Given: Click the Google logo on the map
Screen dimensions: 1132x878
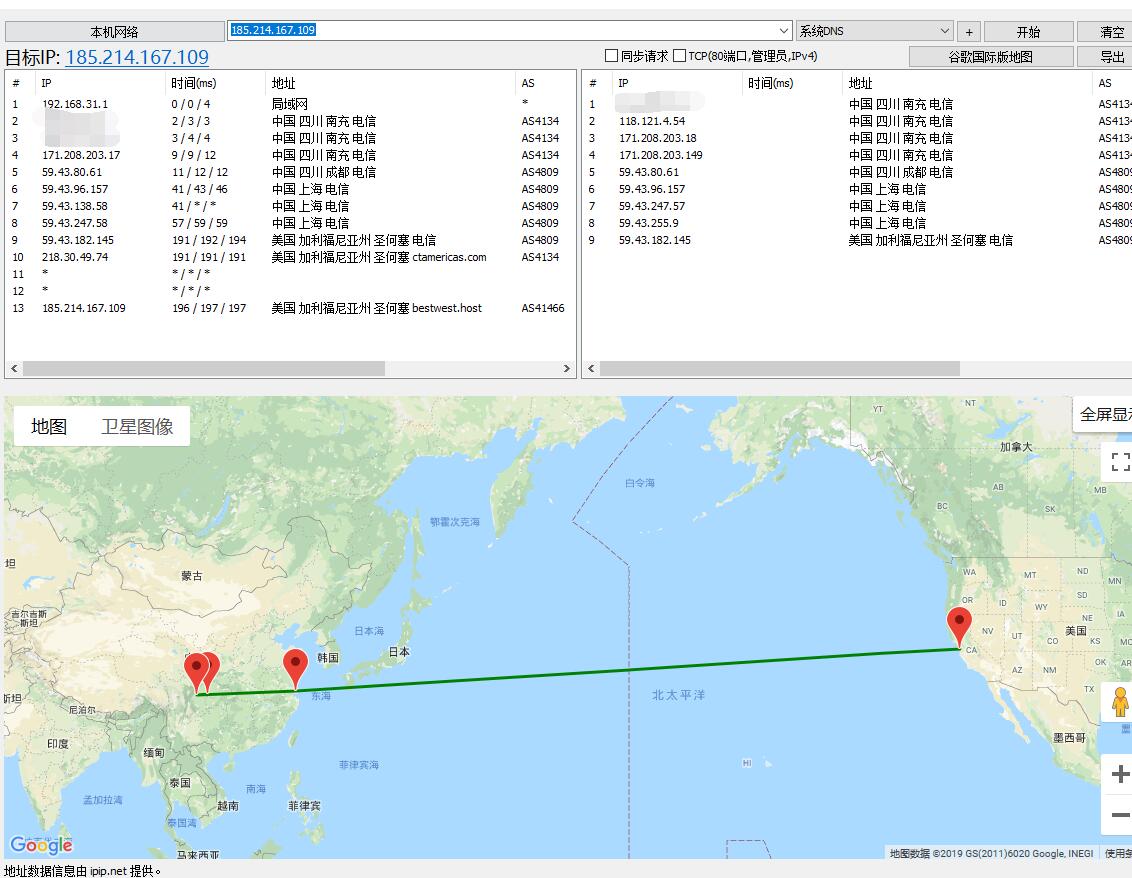Looking at the screenshot, I should point(41,844).
